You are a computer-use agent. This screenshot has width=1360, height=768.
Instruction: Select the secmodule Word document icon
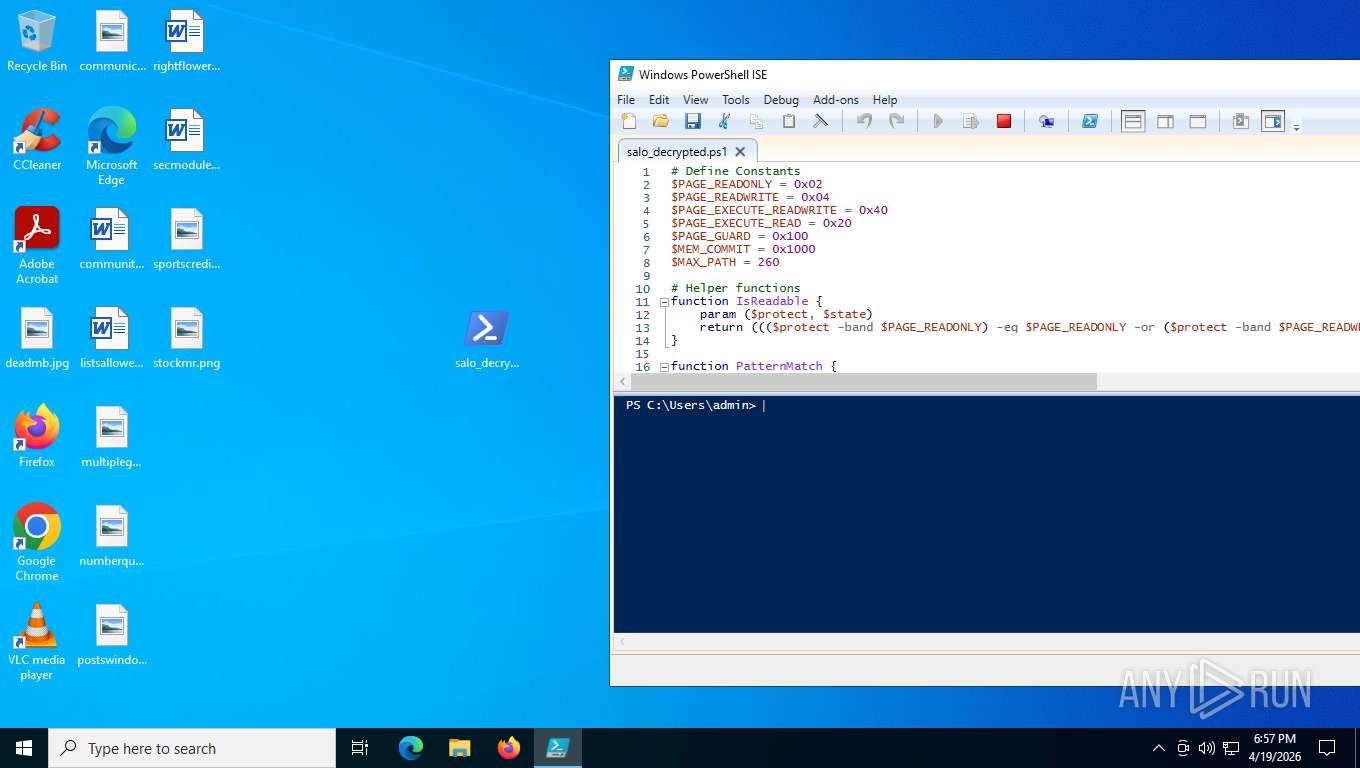coord(186,140)
